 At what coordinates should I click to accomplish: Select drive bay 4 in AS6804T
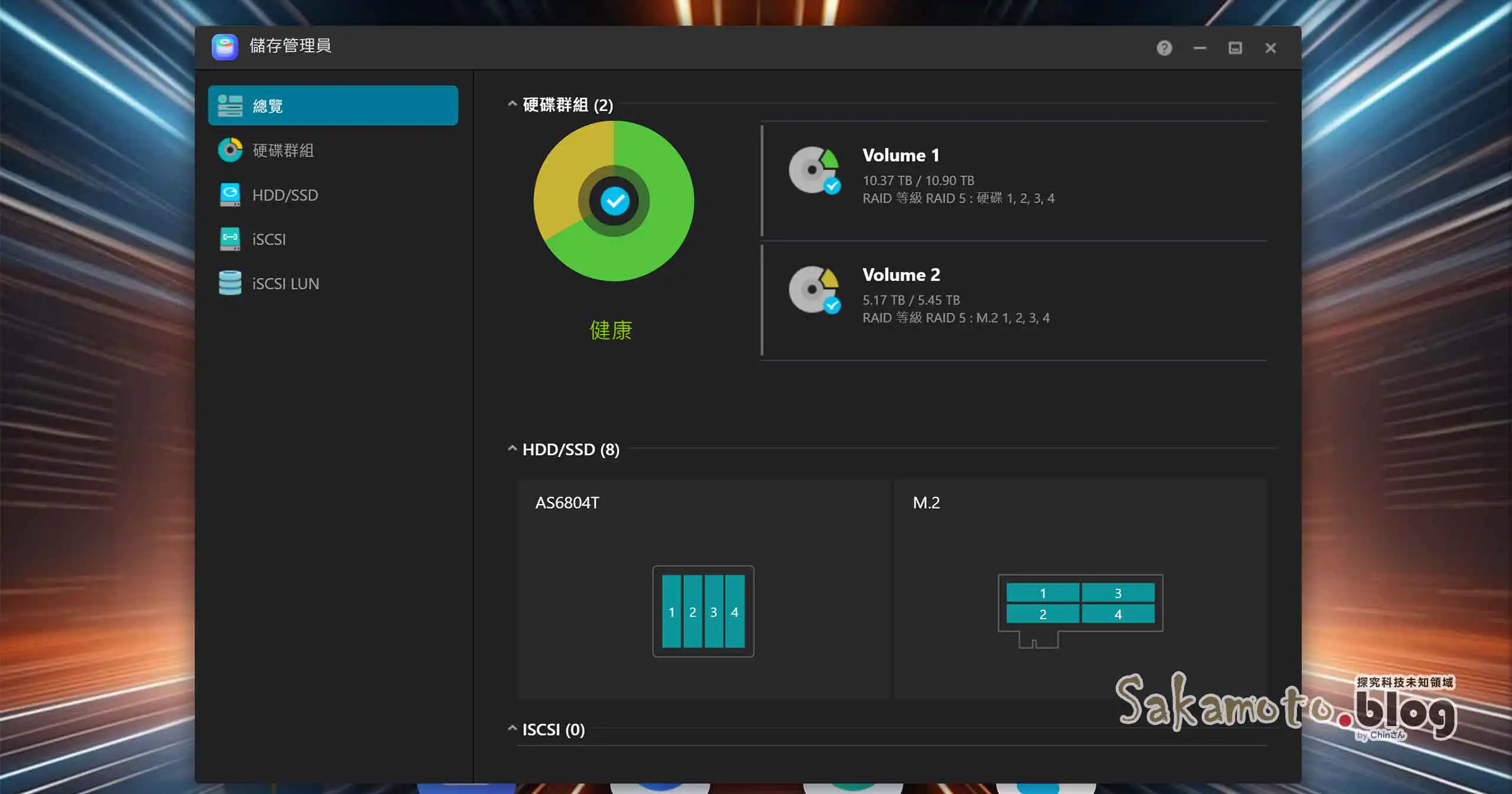tap(735, 611)
